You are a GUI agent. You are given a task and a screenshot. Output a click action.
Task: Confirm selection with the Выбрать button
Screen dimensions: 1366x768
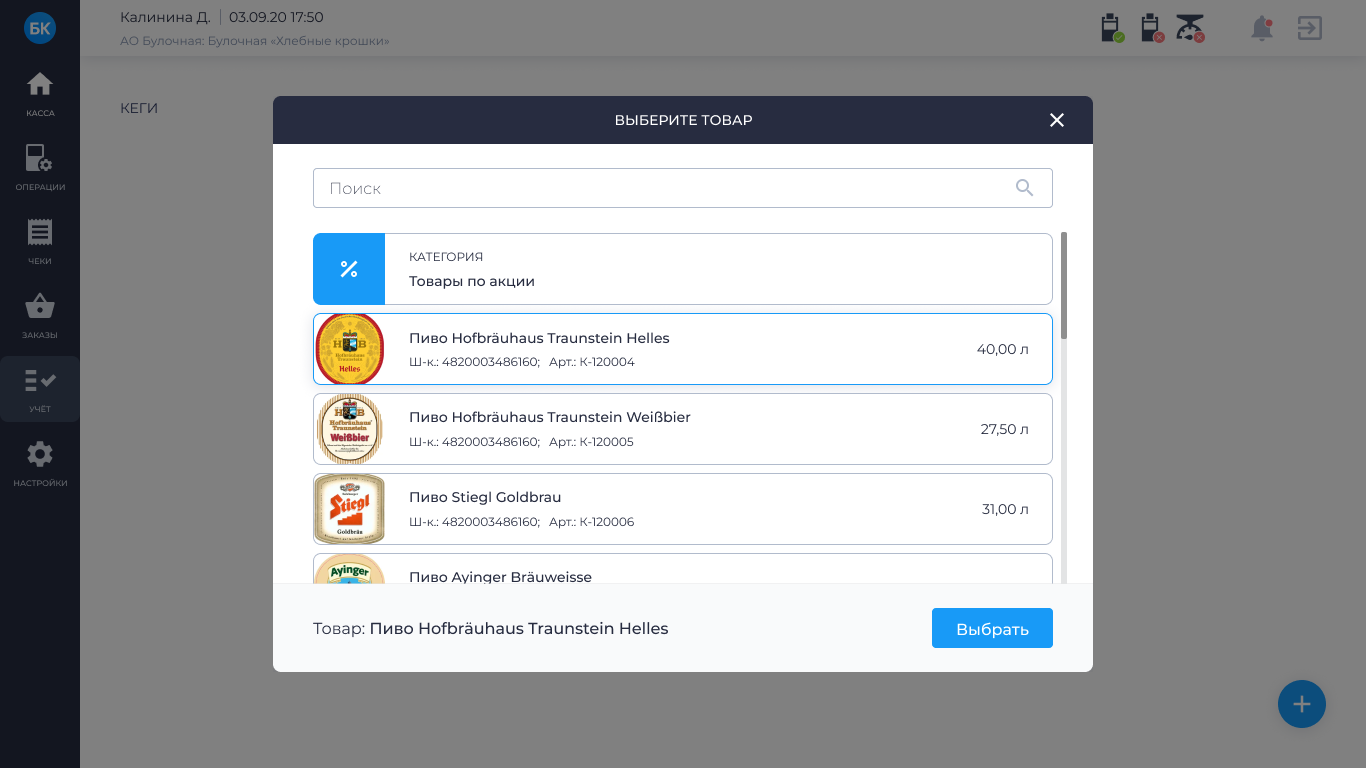992,628
